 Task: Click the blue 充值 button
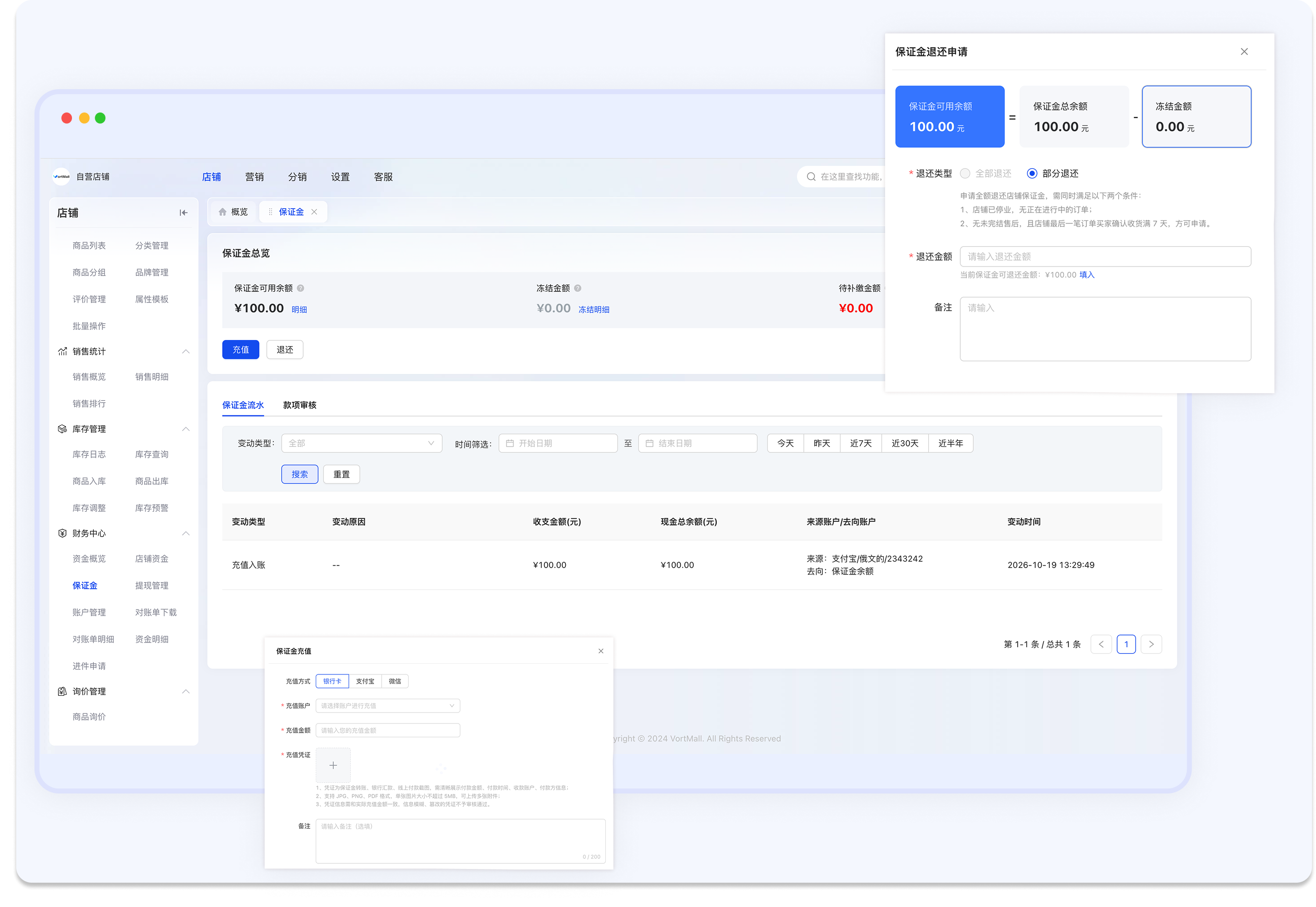[240, 350]
